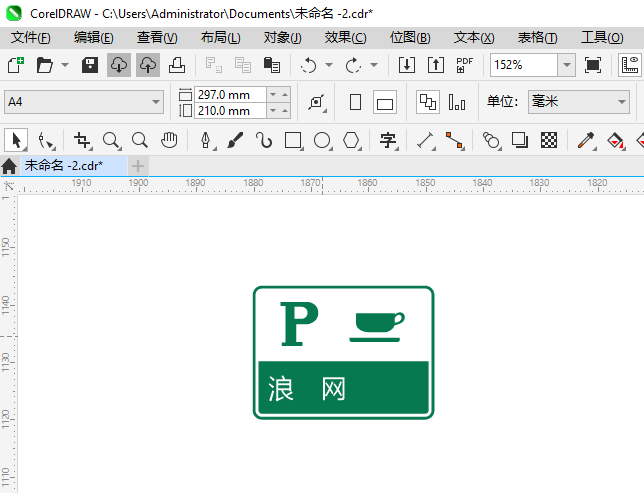Viewport: 644px width, 493px height.
Task: Select the Pen tool
Action: pyautogui.click(x=206, y=141)
